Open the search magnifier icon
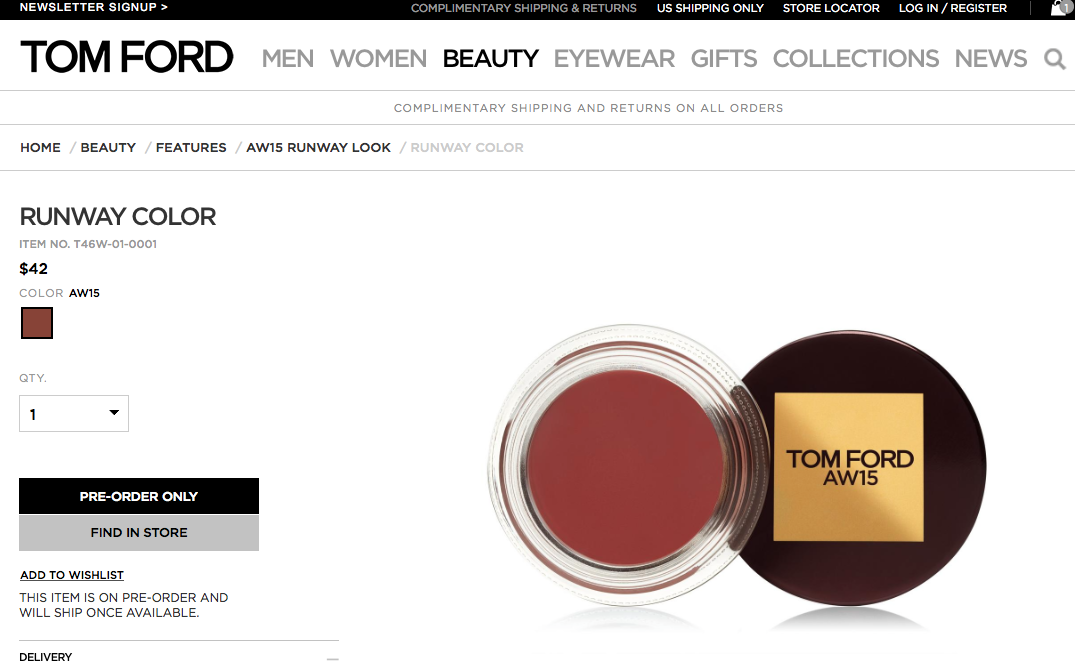Image resolution: width=1075 pixels, height=670 pixels. [x=1054, y=59]
